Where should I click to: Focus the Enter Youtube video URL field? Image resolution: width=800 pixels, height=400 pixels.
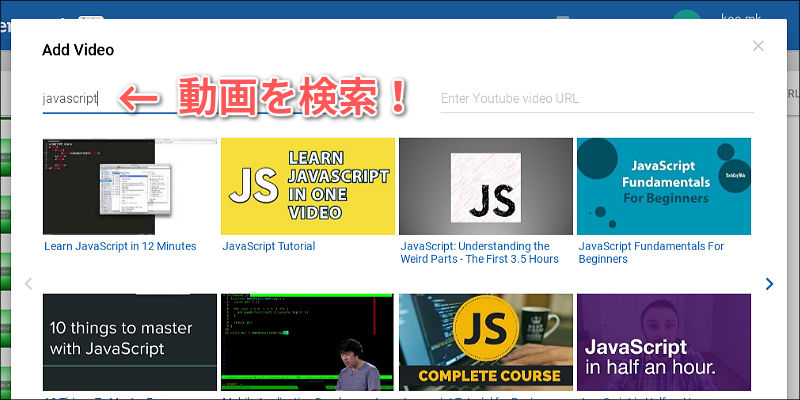coord(597,99)
